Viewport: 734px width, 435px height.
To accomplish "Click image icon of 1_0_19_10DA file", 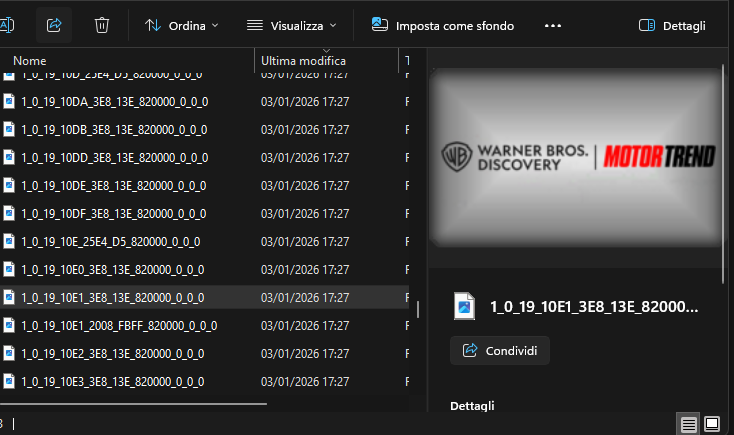I will [9, 101].
